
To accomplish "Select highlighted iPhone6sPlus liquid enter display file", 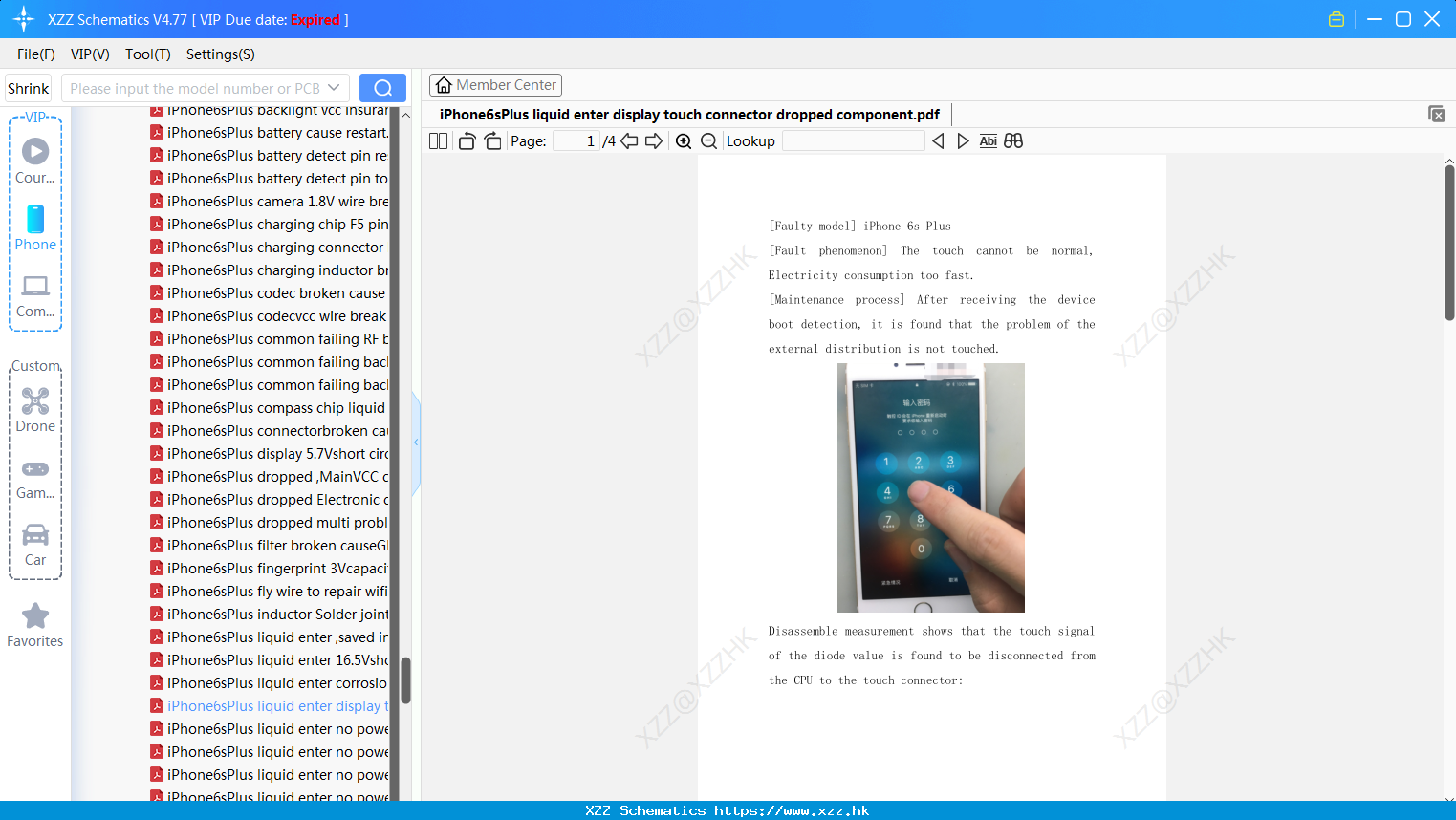I will 270,706.
